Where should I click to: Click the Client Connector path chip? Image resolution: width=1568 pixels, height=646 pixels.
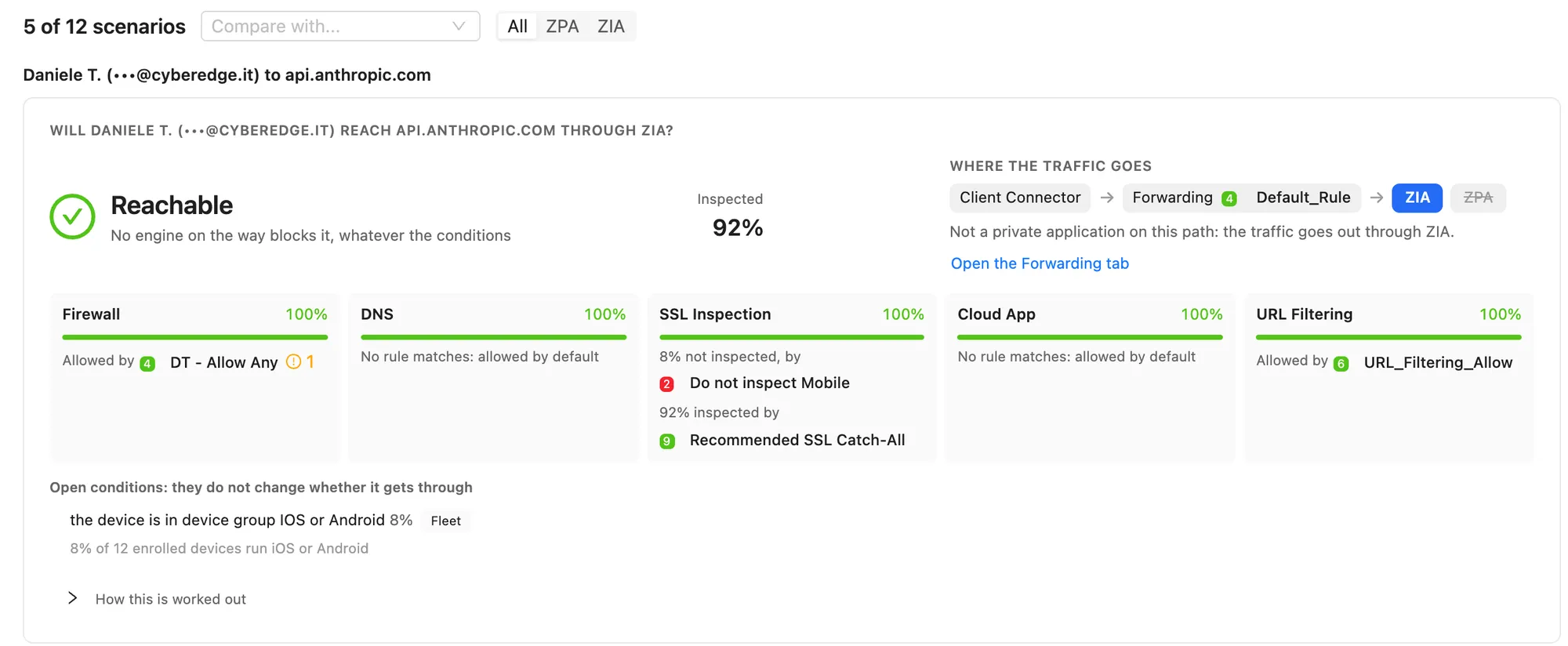pyautogui.click(x=1020, y=198)
